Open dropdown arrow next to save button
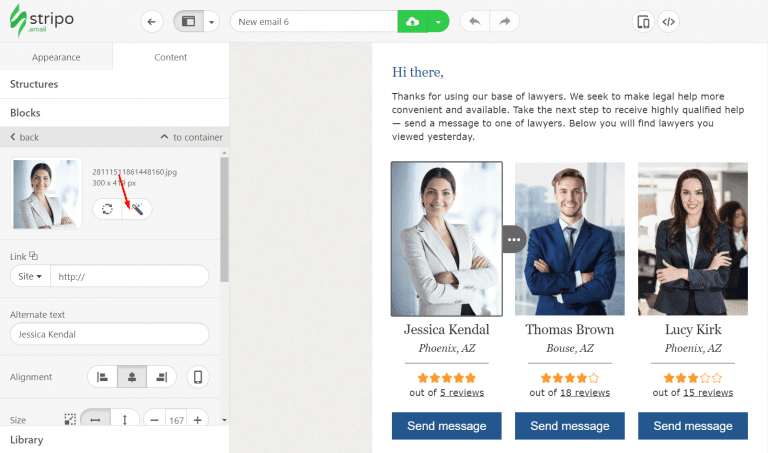The width and height of the screenshot is (768, 453). pos(438,22)
